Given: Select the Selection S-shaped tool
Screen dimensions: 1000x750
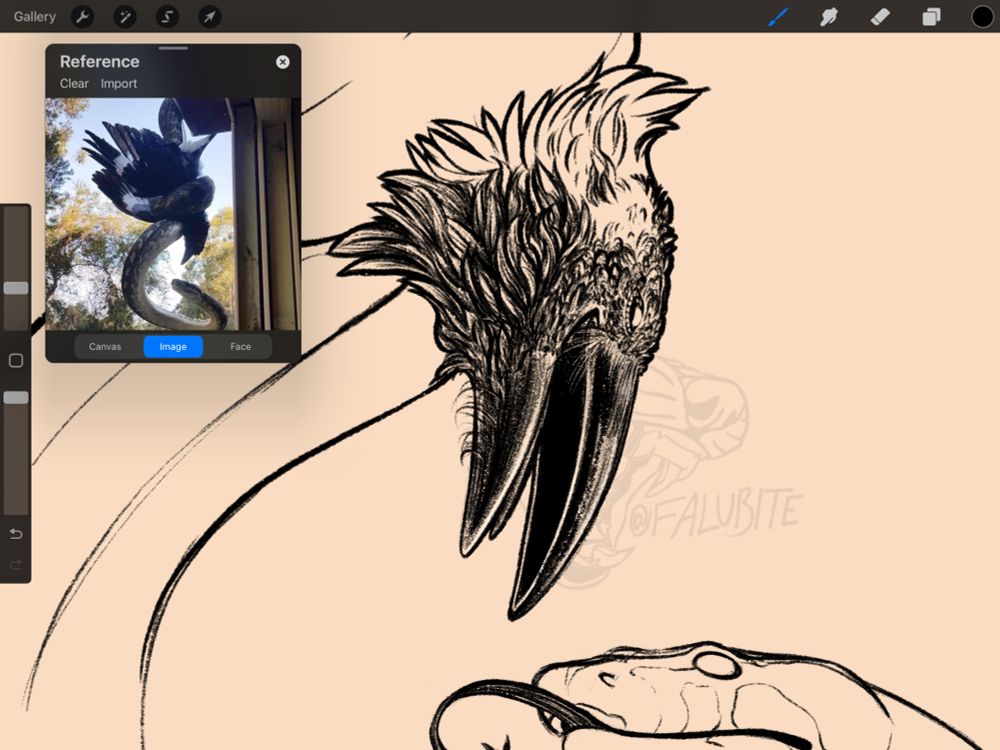Looking at the screenshot, I should (x=167, y=17).
